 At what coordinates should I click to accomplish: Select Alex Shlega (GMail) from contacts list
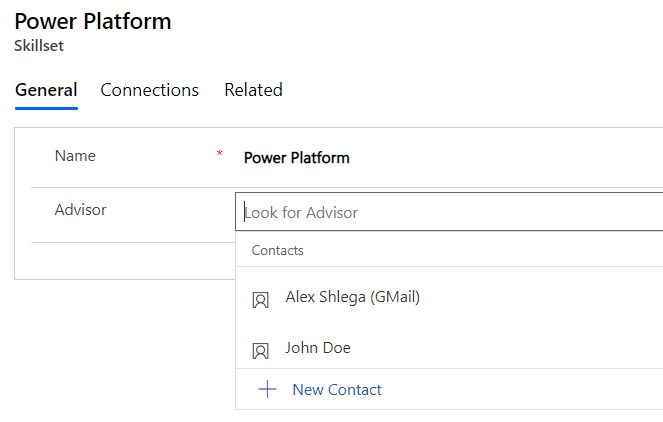tap(449, 297)
